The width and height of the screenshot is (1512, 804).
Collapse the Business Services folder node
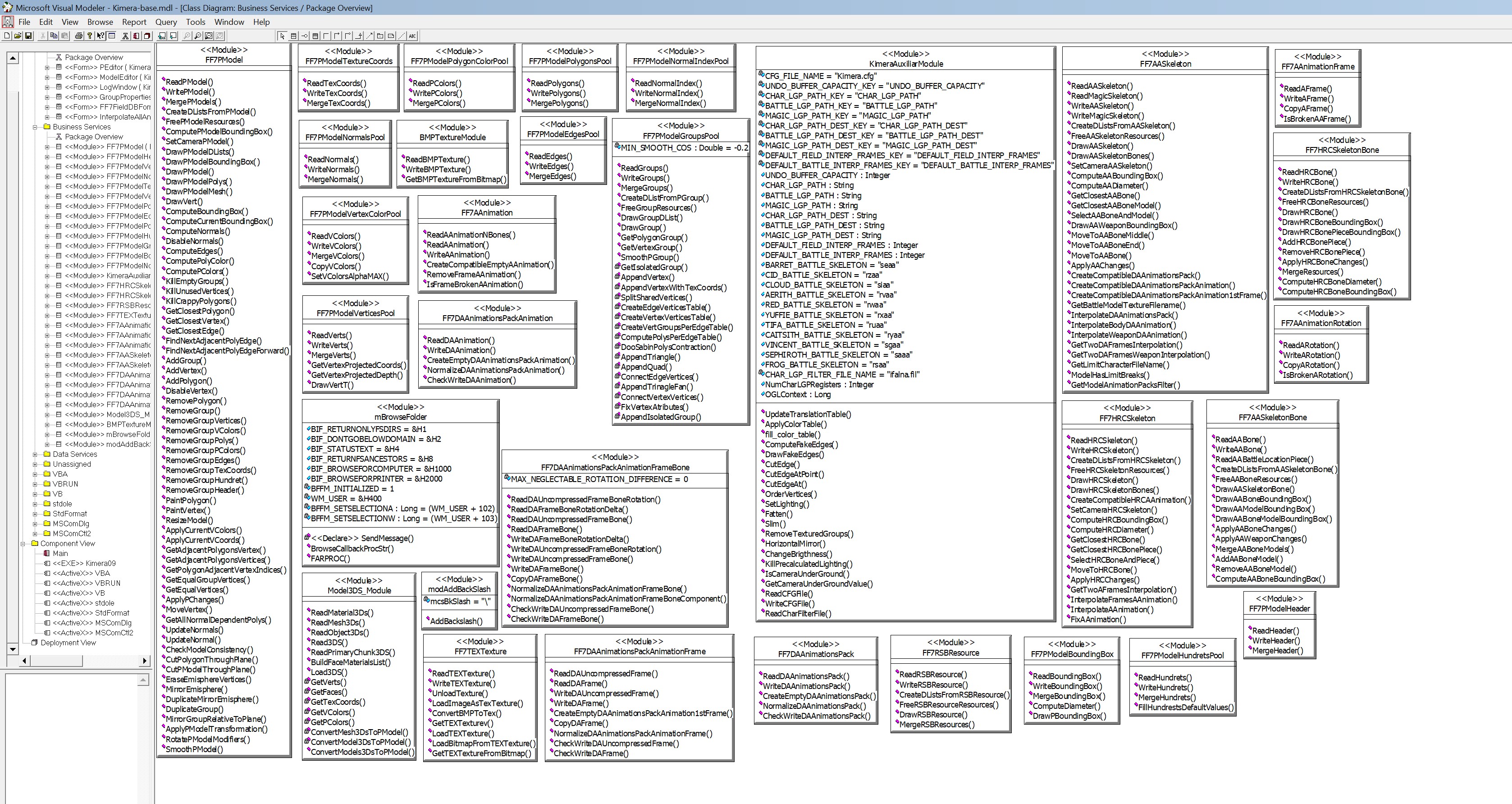click(35, 127)
